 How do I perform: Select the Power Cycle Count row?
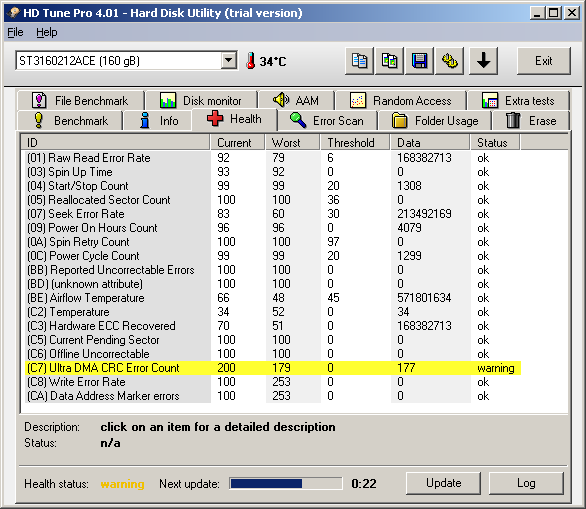point(273,256)
